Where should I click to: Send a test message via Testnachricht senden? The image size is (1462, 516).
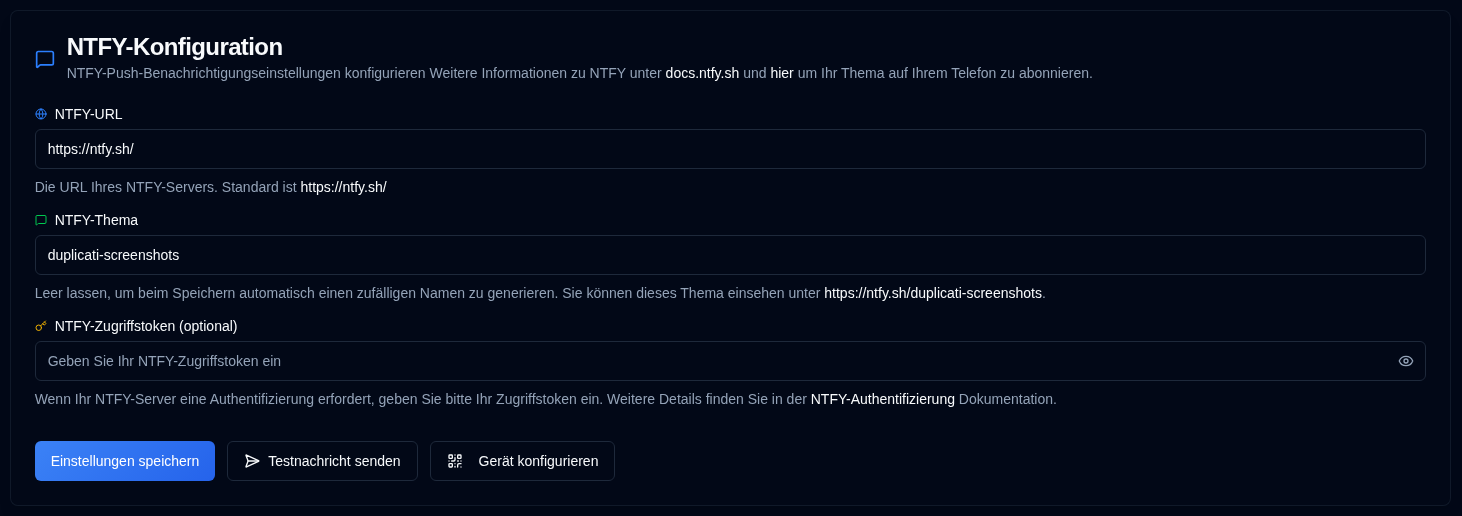322,461
